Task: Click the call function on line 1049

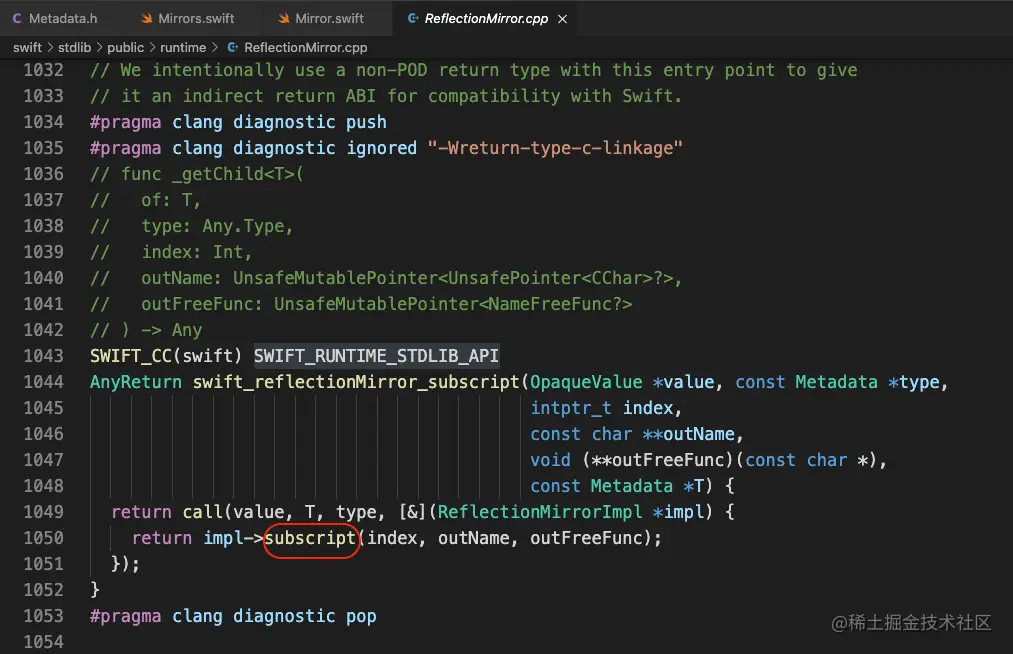Action: coord(202,512)
